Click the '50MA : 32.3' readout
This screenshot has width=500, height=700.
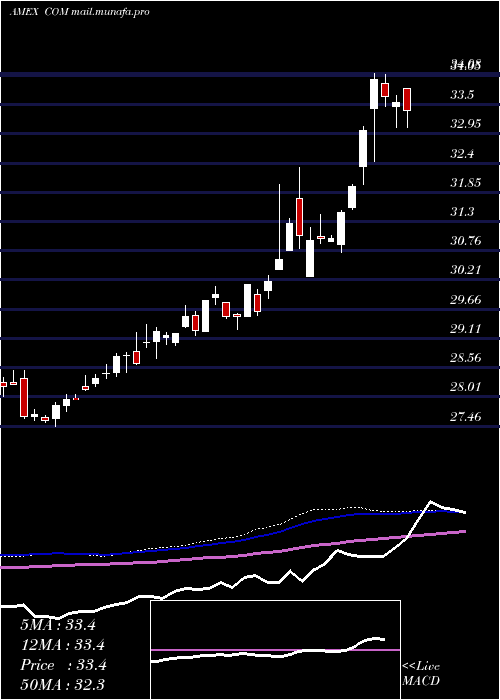pos(62,684)
